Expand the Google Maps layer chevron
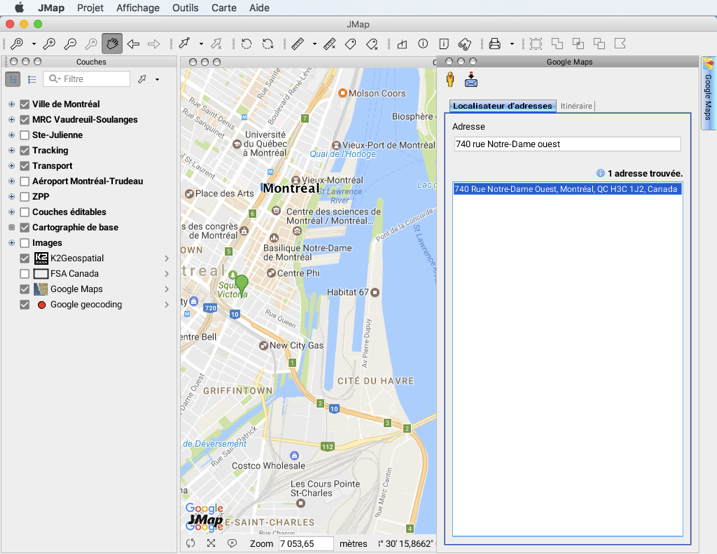717x554 pixels. tap(167, 289)
